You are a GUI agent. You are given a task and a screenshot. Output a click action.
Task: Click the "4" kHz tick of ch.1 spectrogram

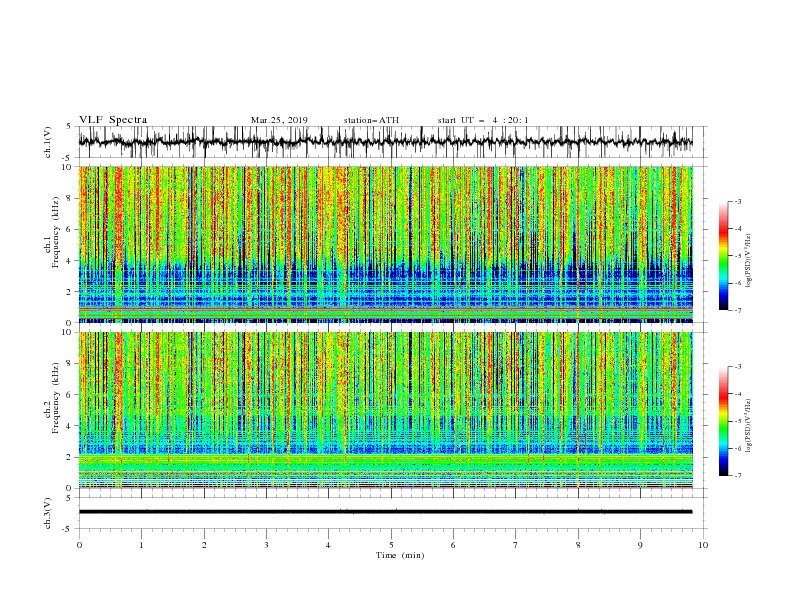(x=70, y=261)
